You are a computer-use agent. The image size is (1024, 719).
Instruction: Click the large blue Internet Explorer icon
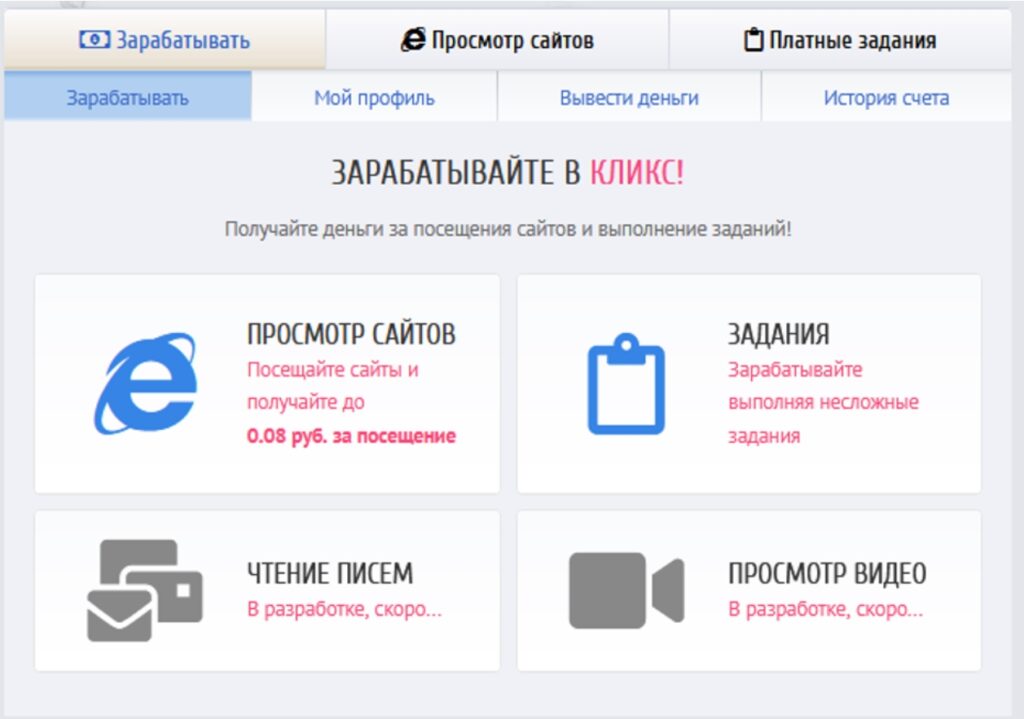coord(146,383)
